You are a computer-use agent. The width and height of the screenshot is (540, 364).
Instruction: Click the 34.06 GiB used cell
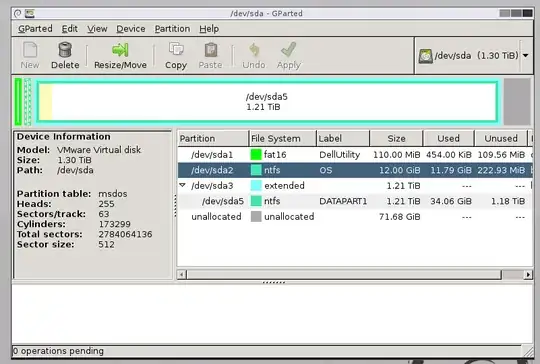[x=451, y=201]
